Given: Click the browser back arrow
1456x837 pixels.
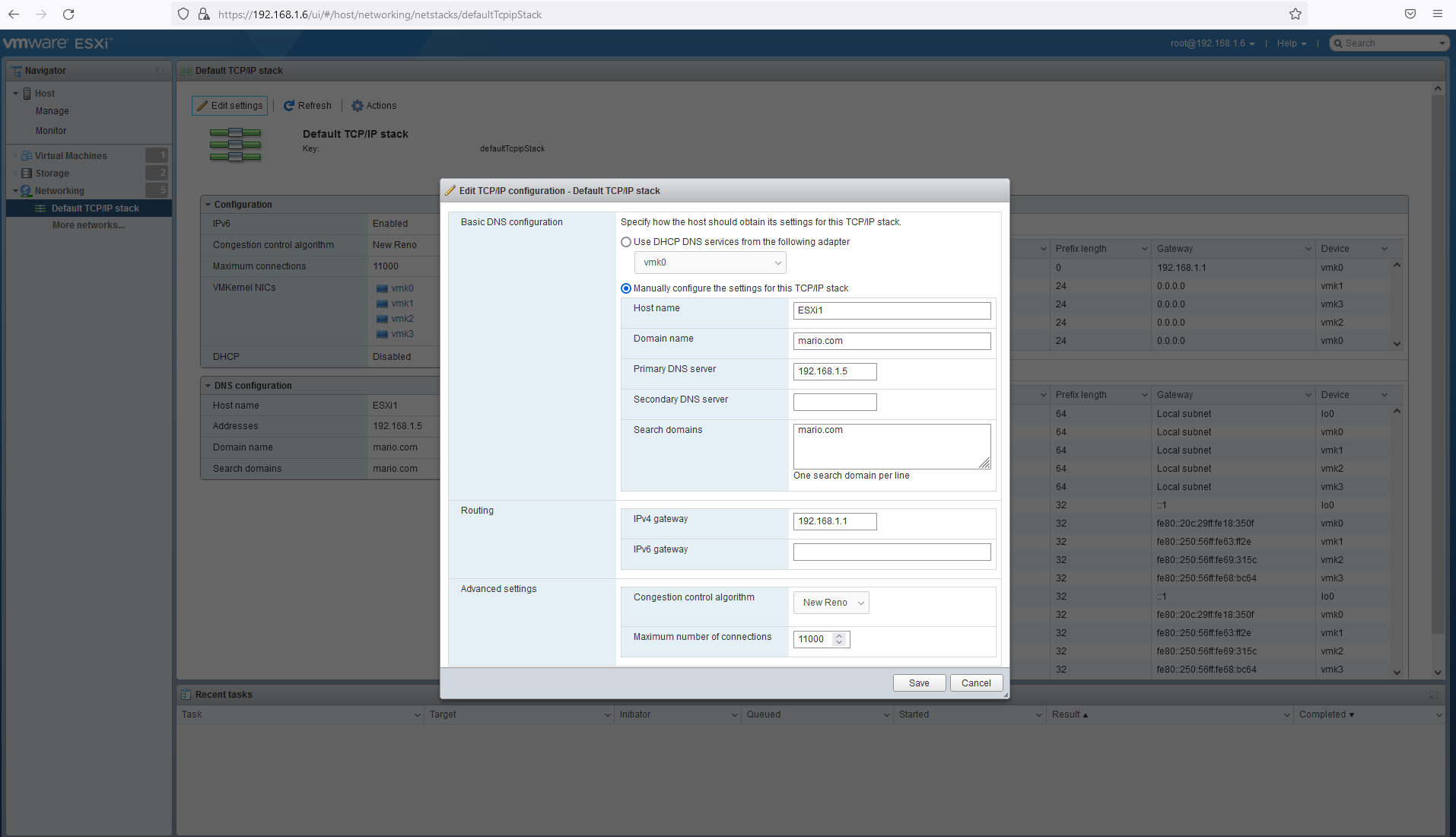Looking at the screenshot, I should 14,14.
